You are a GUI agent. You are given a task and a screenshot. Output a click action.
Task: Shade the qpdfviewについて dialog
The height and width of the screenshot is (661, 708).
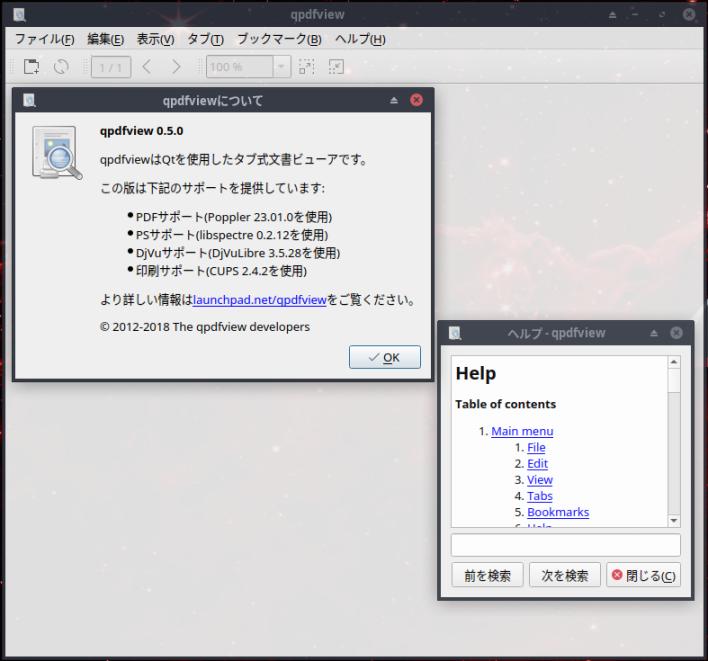(x=394, y=100)
